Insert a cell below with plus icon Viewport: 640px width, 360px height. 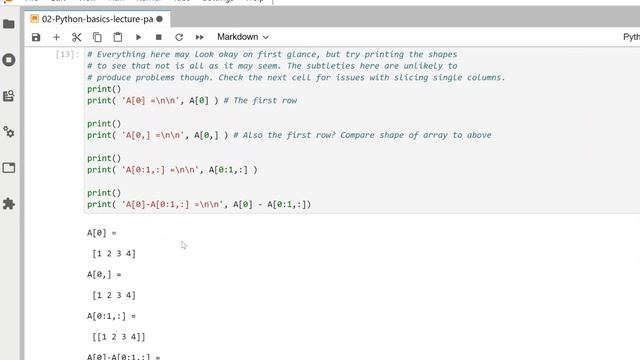tap(56, 37)
